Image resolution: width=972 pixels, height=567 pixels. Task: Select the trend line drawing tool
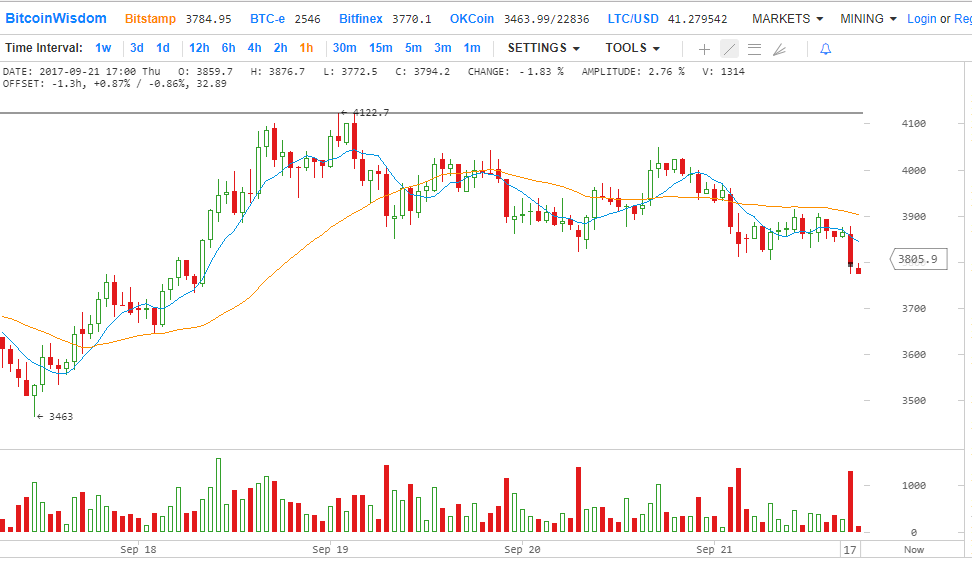[x=729, y=48]
